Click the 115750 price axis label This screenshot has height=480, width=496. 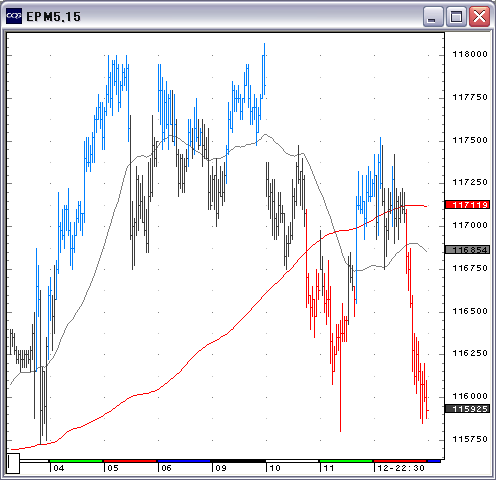coord(470,439)
